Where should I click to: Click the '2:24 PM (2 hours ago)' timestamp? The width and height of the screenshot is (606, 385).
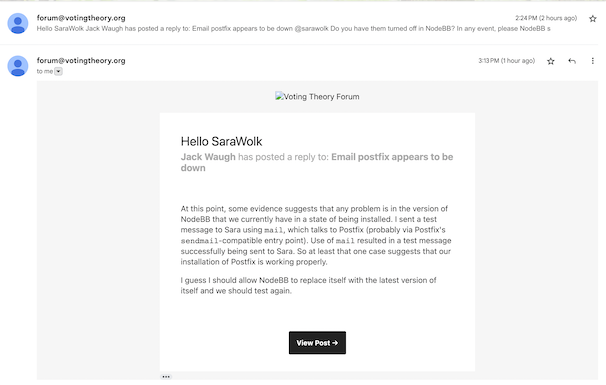click(546, 18)
